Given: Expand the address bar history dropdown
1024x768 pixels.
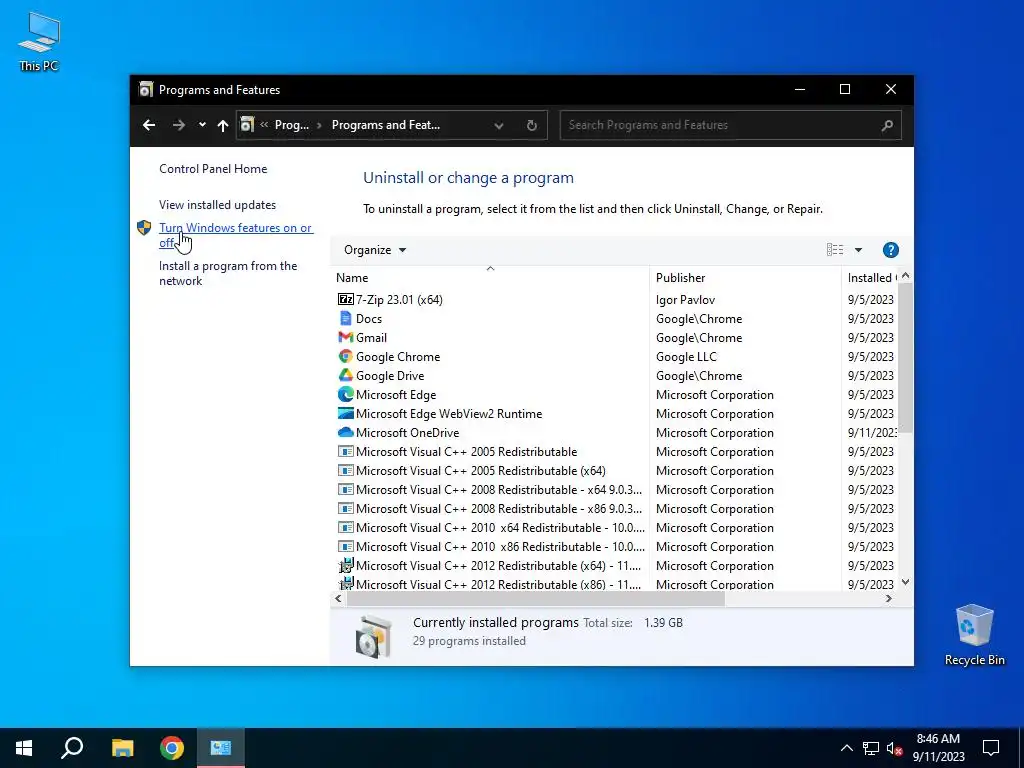Looking at the screenshot, I should pos(499,125).
